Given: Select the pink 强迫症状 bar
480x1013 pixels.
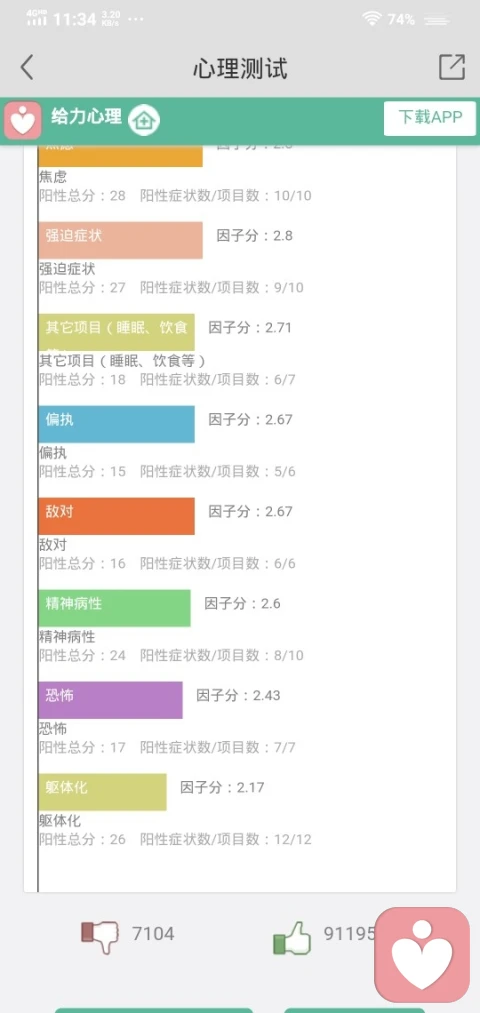Looking at the screenshot, I should coord(120,240).
